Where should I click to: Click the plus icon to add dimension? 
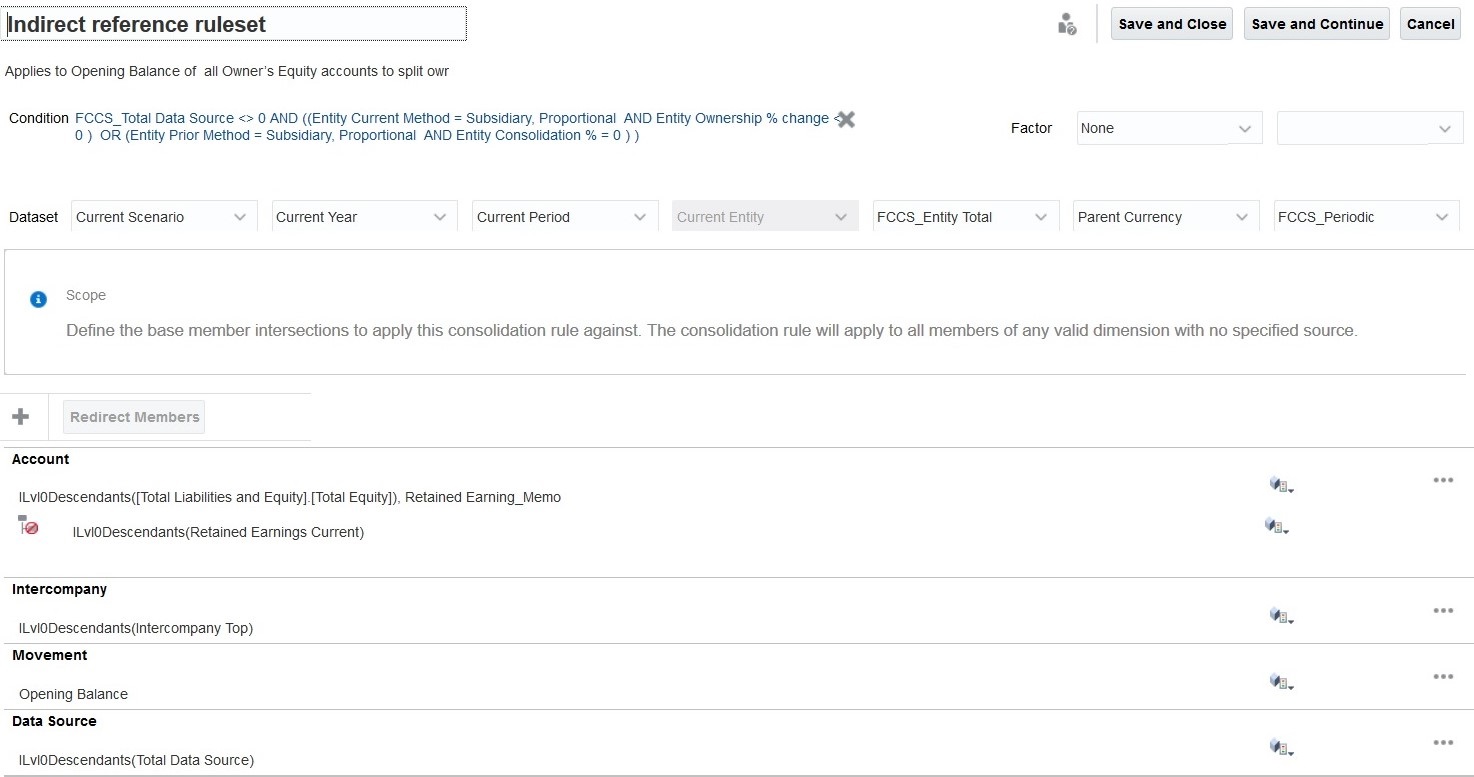point(20,417)
